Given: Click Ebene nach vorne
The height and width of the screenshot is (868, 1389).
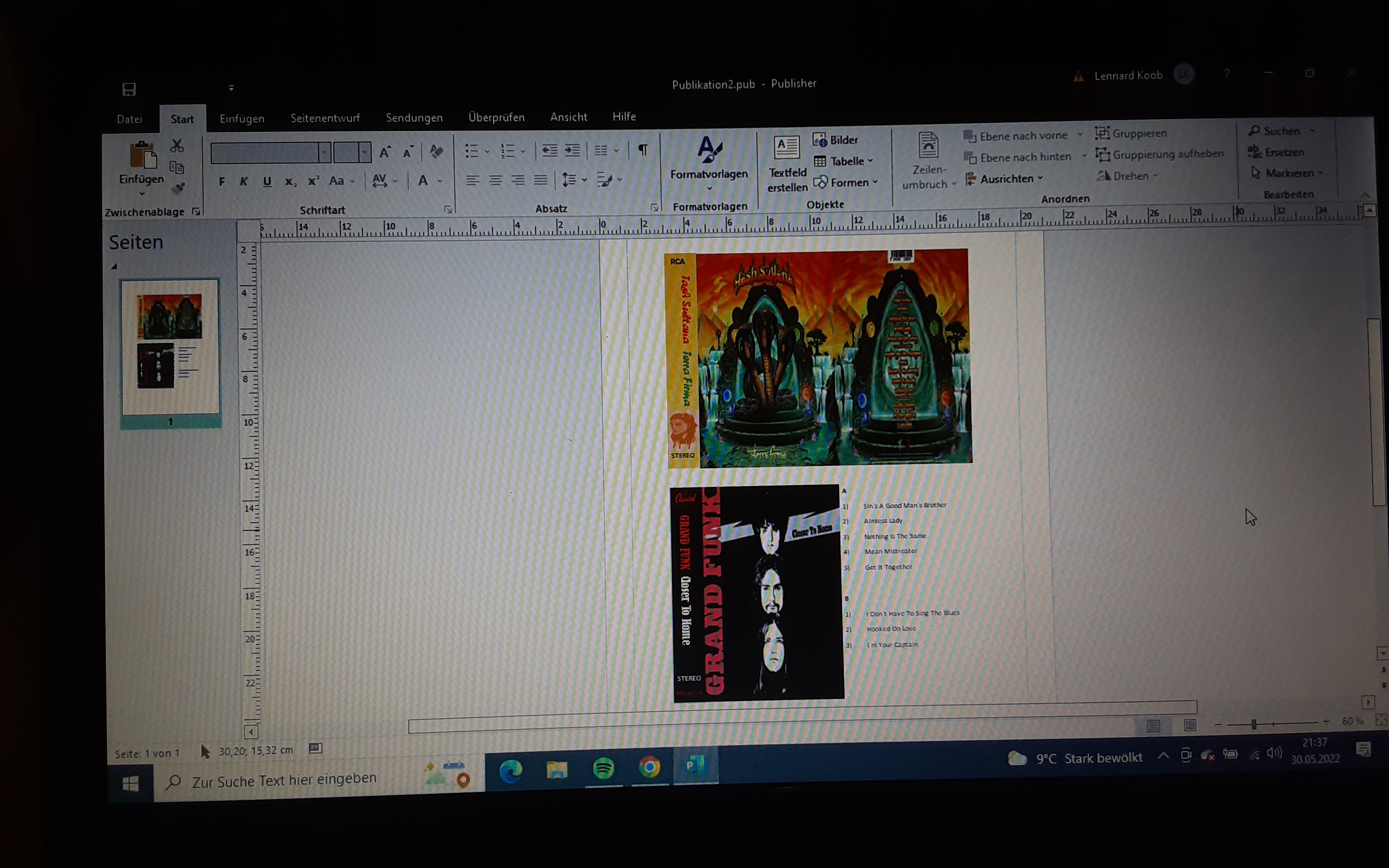Looking at the screenshot, I should (x=1015, y=136).
